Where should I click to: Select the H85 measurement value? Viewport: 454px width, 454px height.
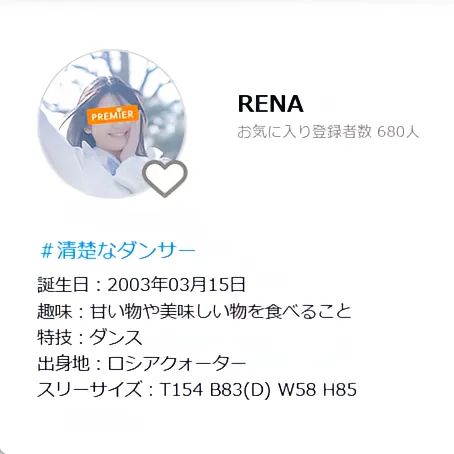coord(340,389)
